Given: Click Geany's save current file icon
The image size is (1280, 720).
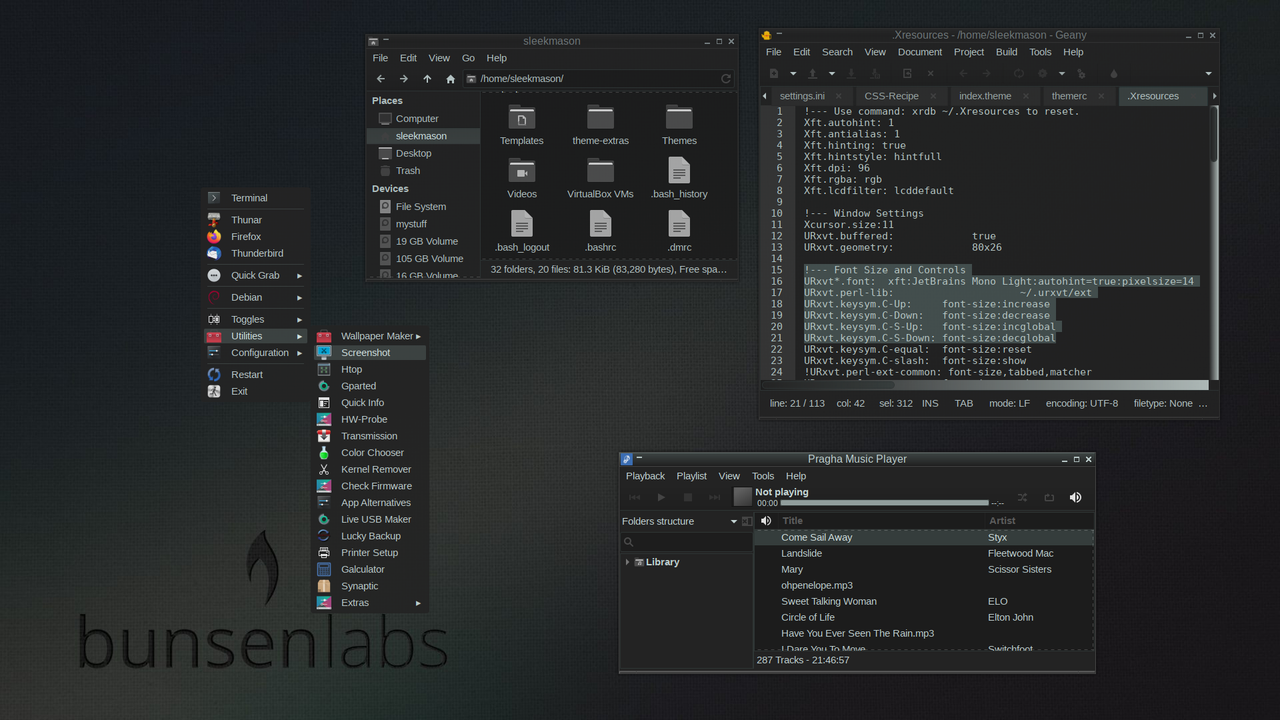Looking at the screenshot, I should tap(851, 73).
